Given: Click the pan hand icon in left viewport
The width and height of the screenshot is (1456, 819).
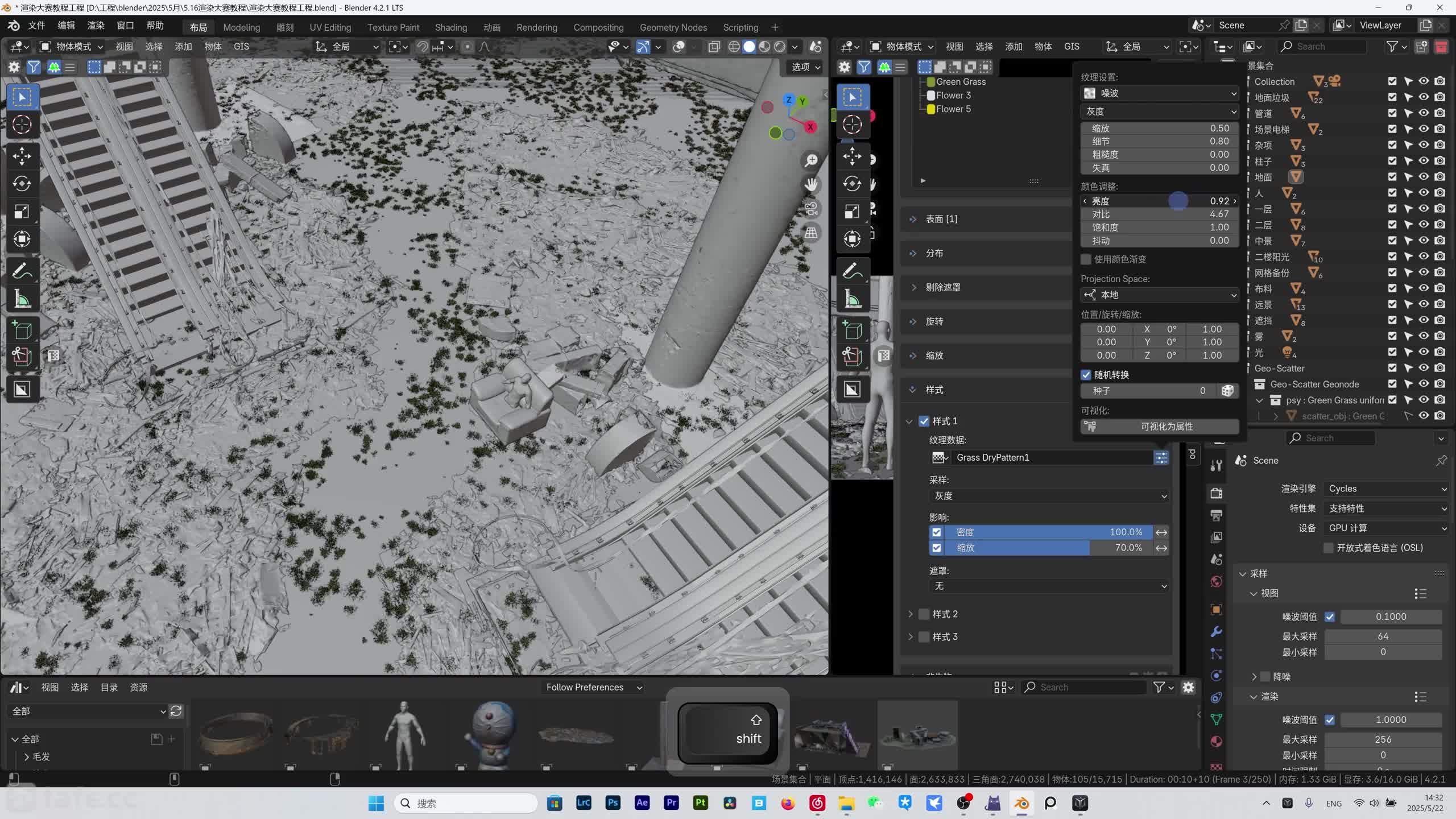Looking at the screenshot, I should [x=811, y=184].
